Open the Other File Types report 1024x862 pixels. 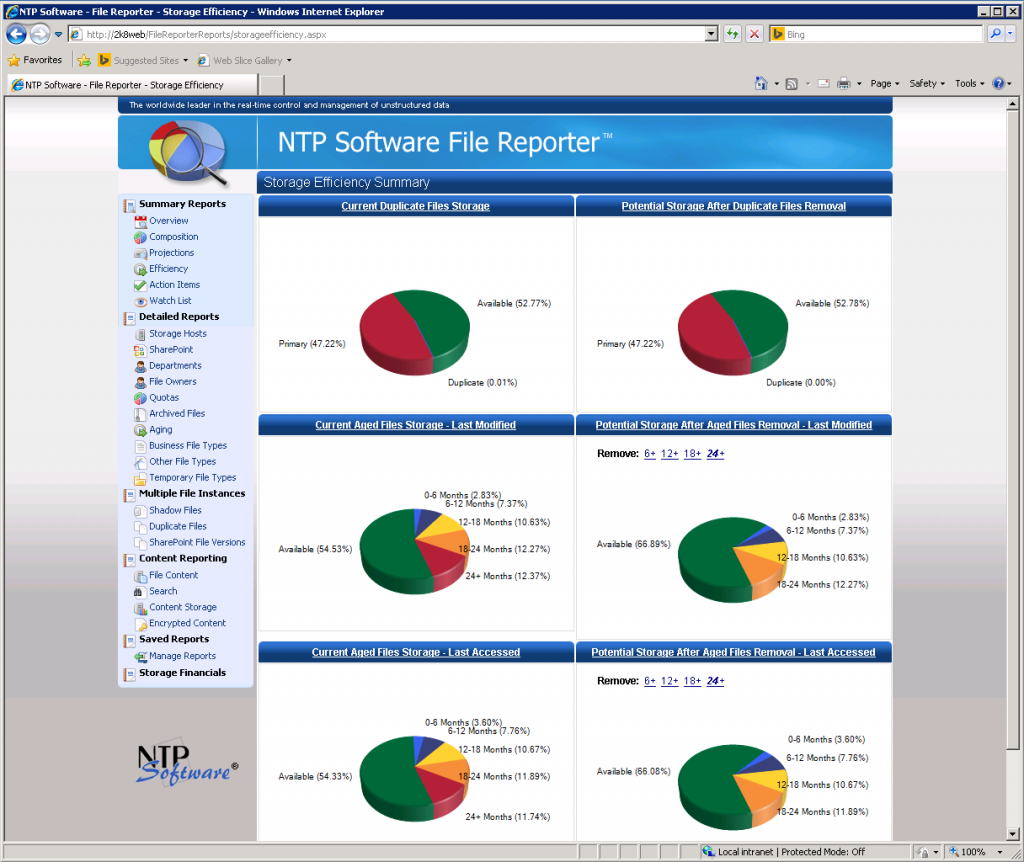[182, 462]
